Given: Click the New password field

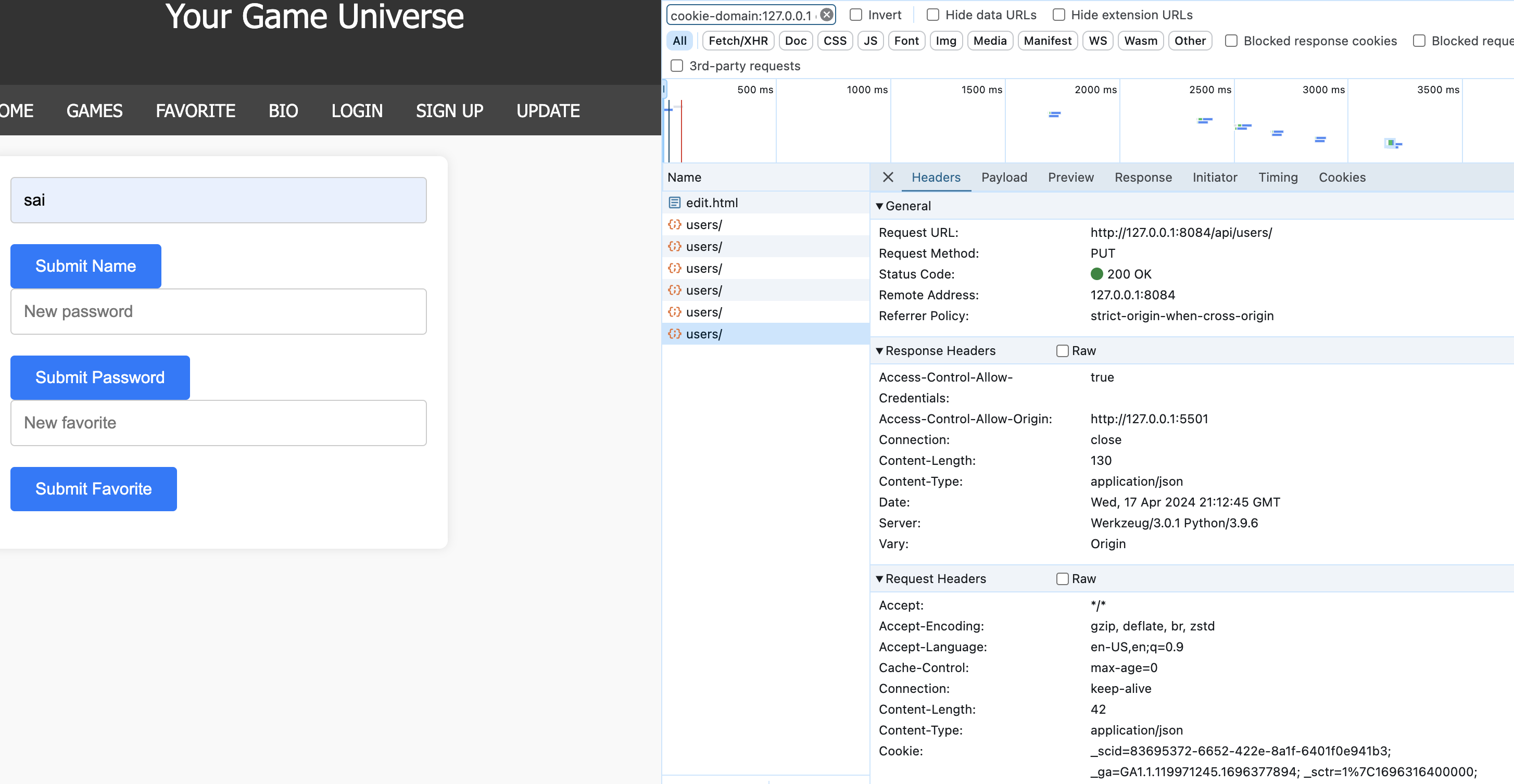Looking at the screenshot, I should point(219,311).
